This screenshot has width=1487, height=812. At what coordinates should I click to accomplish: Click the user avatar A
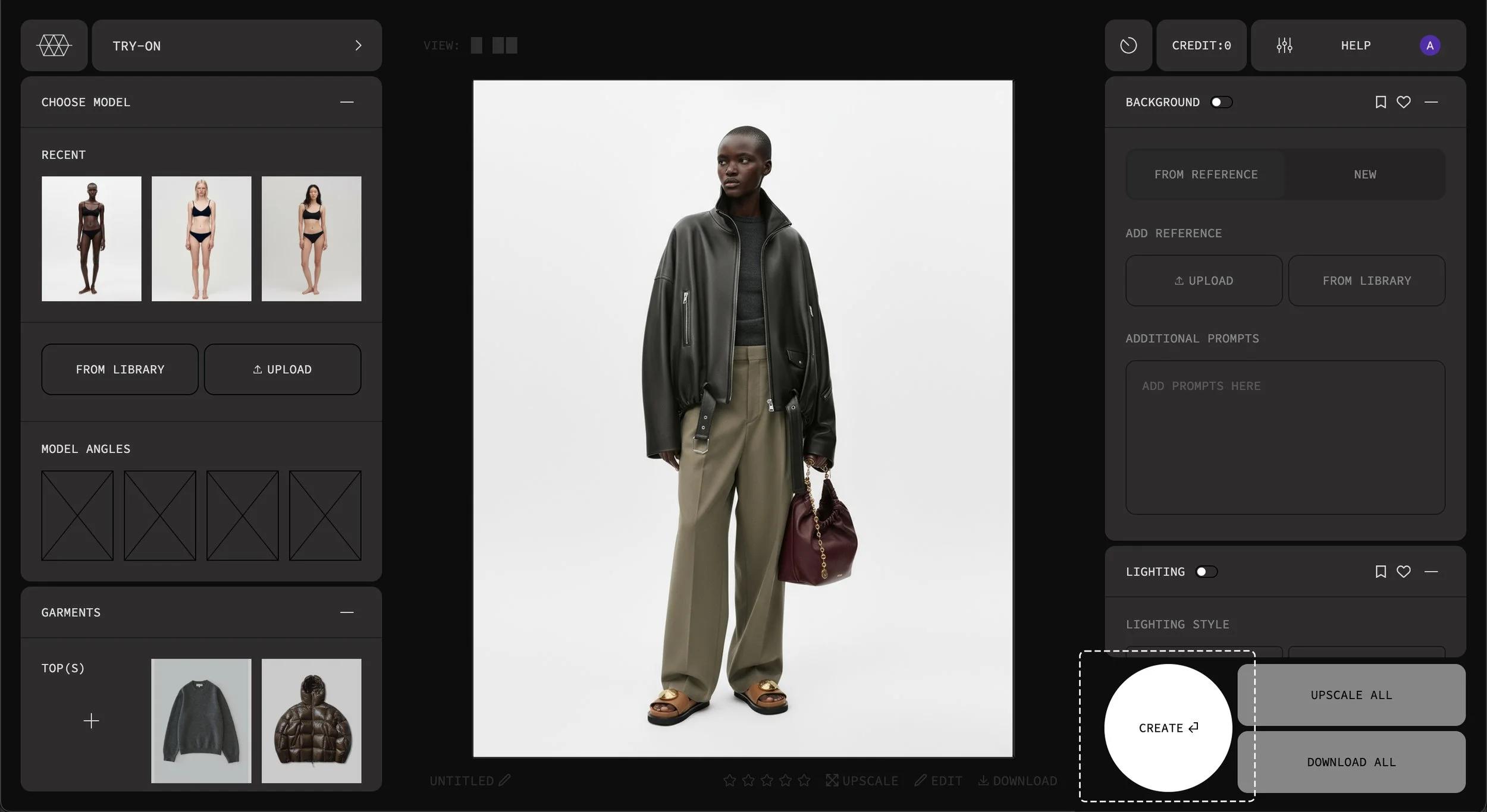pos(1430,45)
